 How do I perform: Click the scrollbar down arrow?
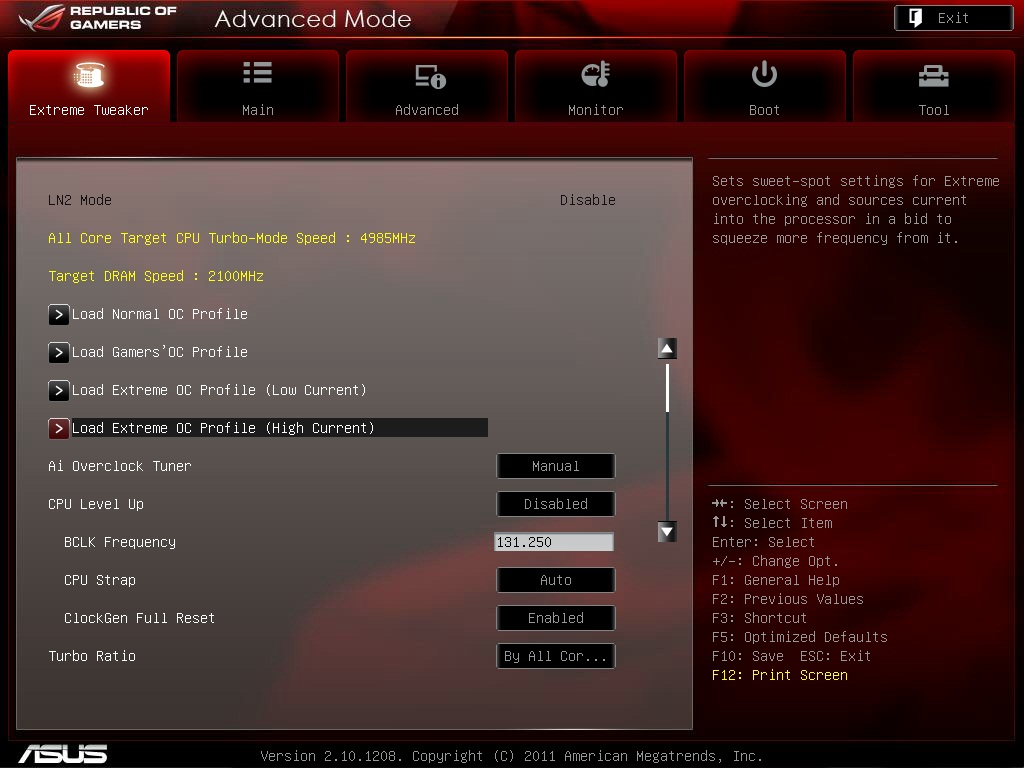click(667, 532)
